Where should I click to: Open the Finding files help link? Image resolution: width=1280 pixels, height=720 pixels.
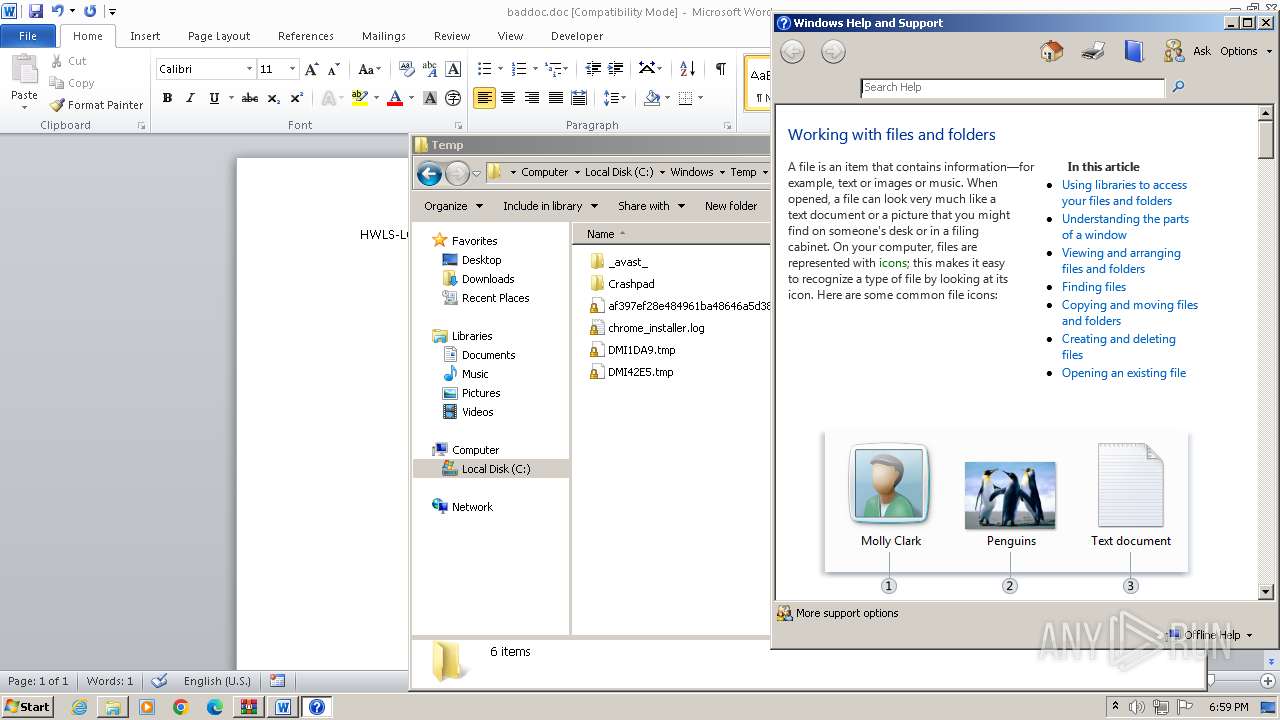click(1094, 287)
